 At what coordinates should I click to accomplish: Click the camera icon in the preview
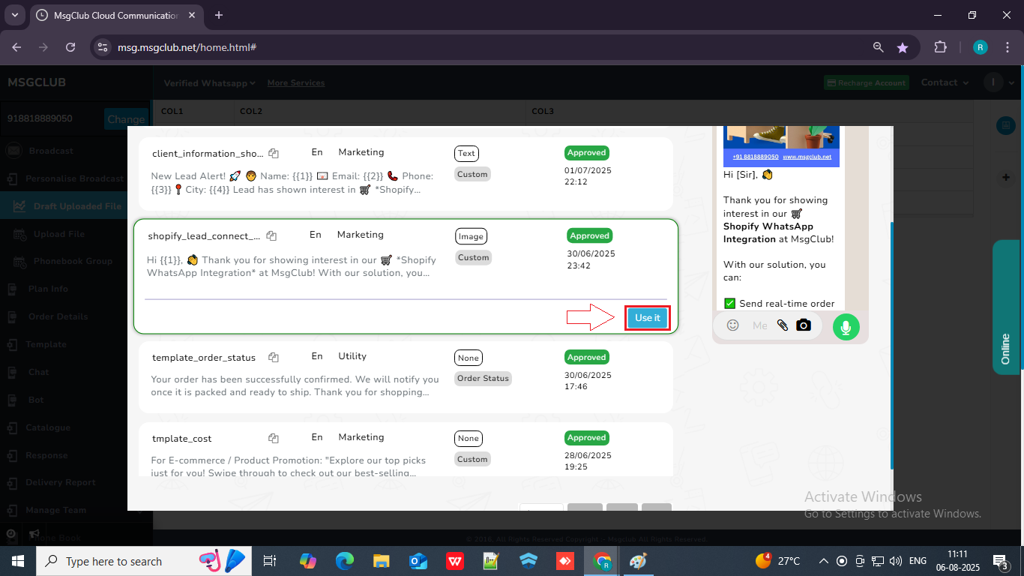click(804, 325)
